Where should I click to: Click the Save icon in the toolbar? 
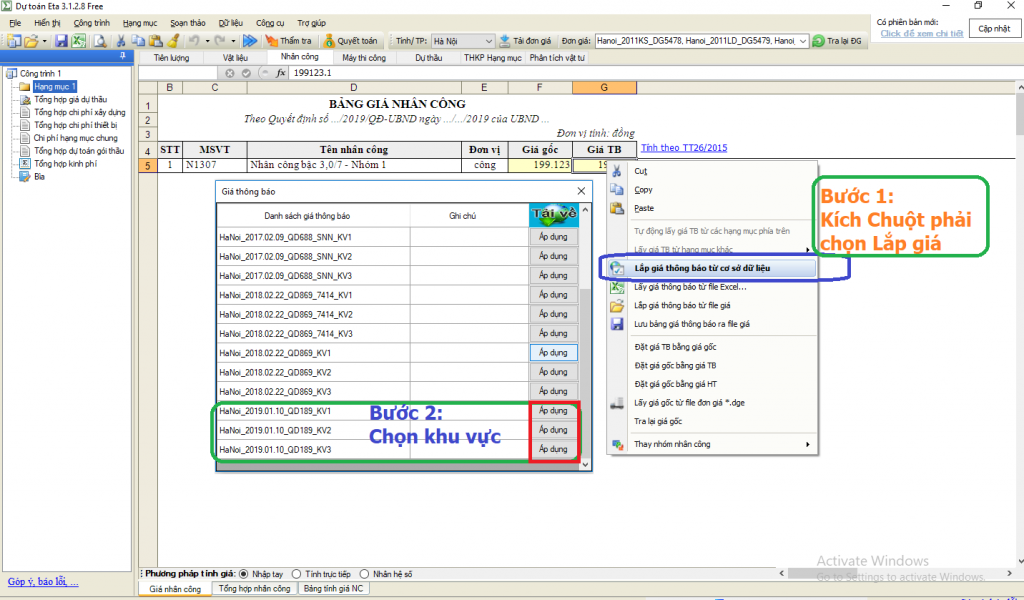61,41
